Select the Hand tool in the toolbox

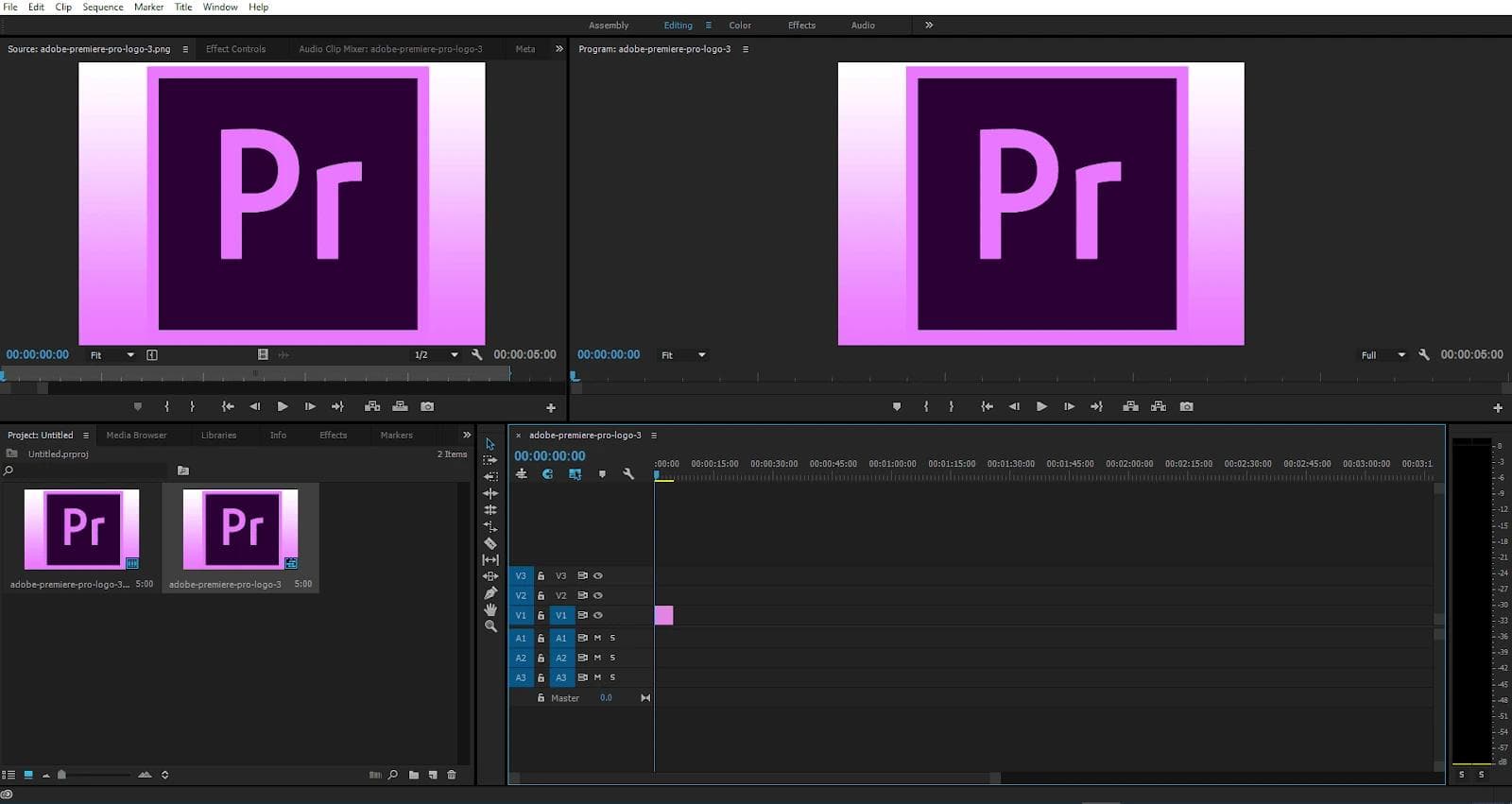pos(490,609)
